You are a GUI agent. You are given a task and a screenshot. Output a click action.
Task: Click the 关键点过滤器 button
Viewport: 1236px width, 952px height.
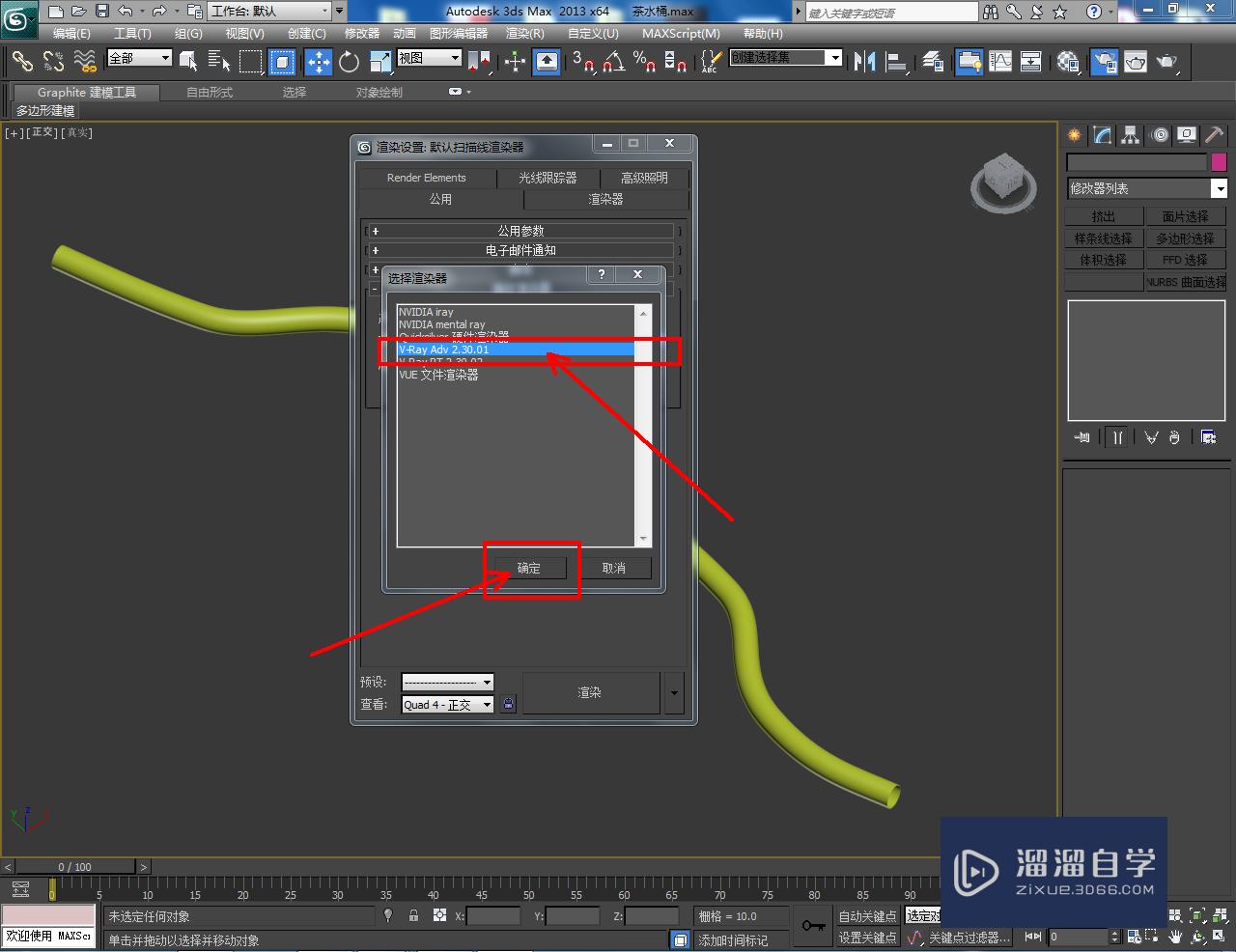pyautogui.click(x=969, y=938)
